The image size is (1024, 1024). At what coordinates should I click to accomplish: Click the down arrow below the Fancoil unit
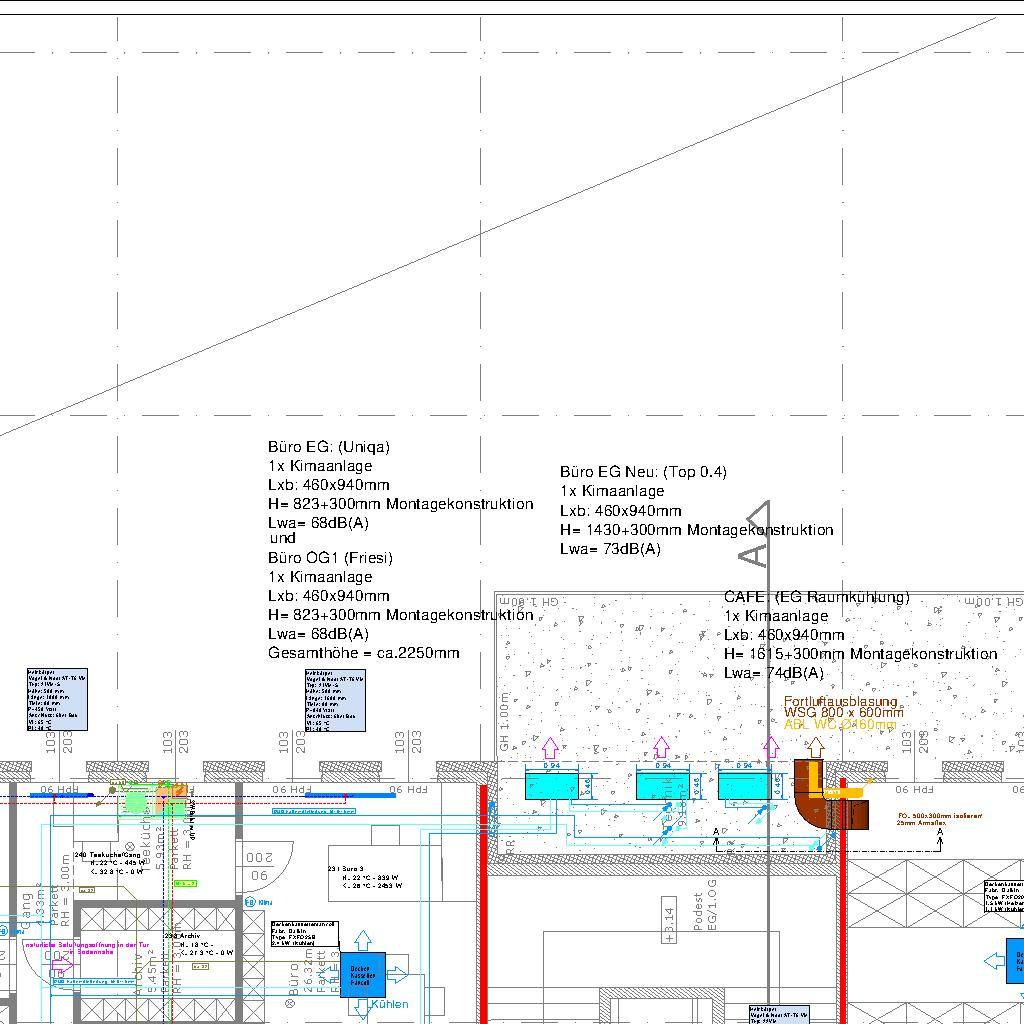coord(362,1009)
